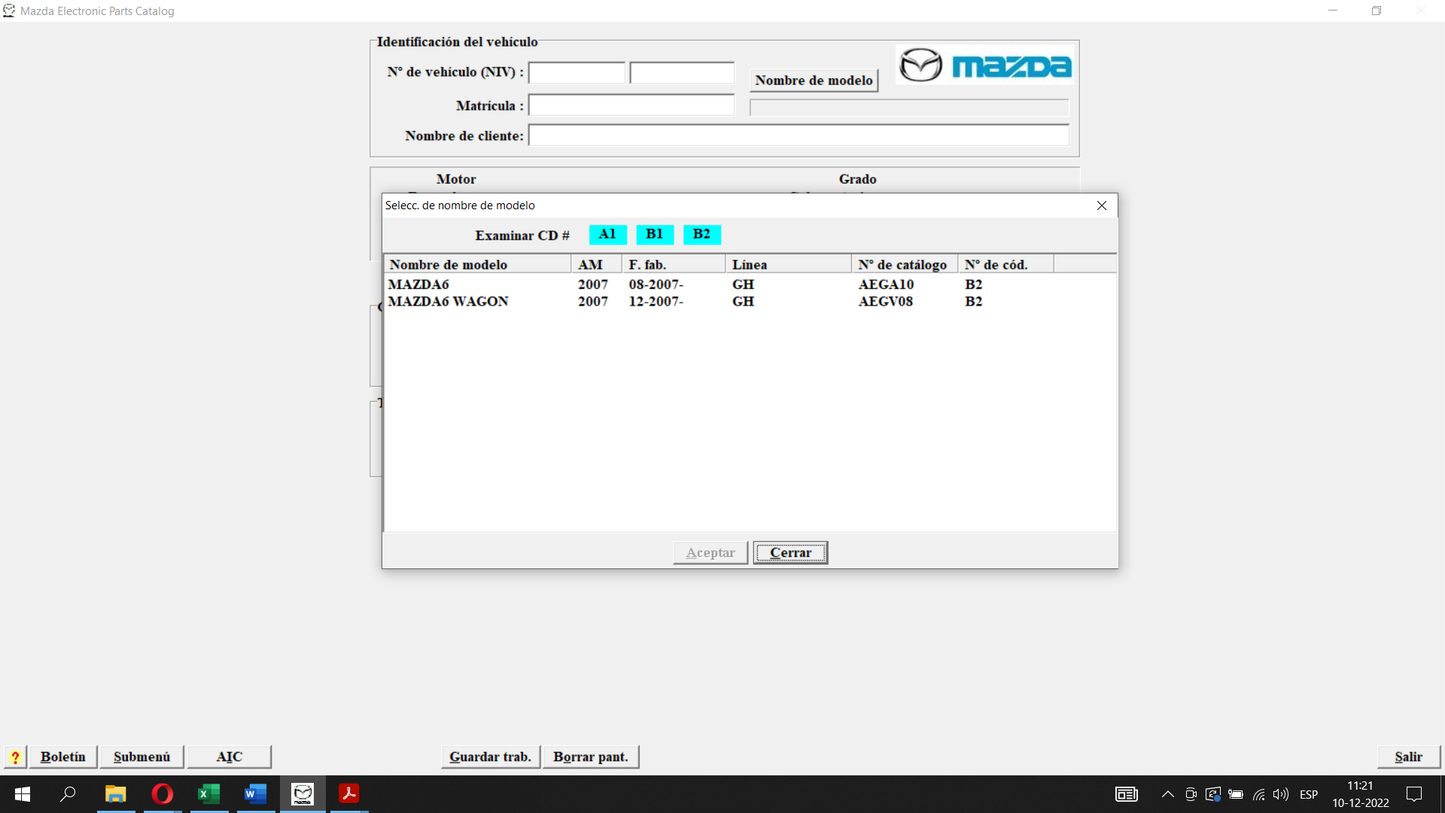Sort by Nº de catálogo column header

tap(904, 264)
